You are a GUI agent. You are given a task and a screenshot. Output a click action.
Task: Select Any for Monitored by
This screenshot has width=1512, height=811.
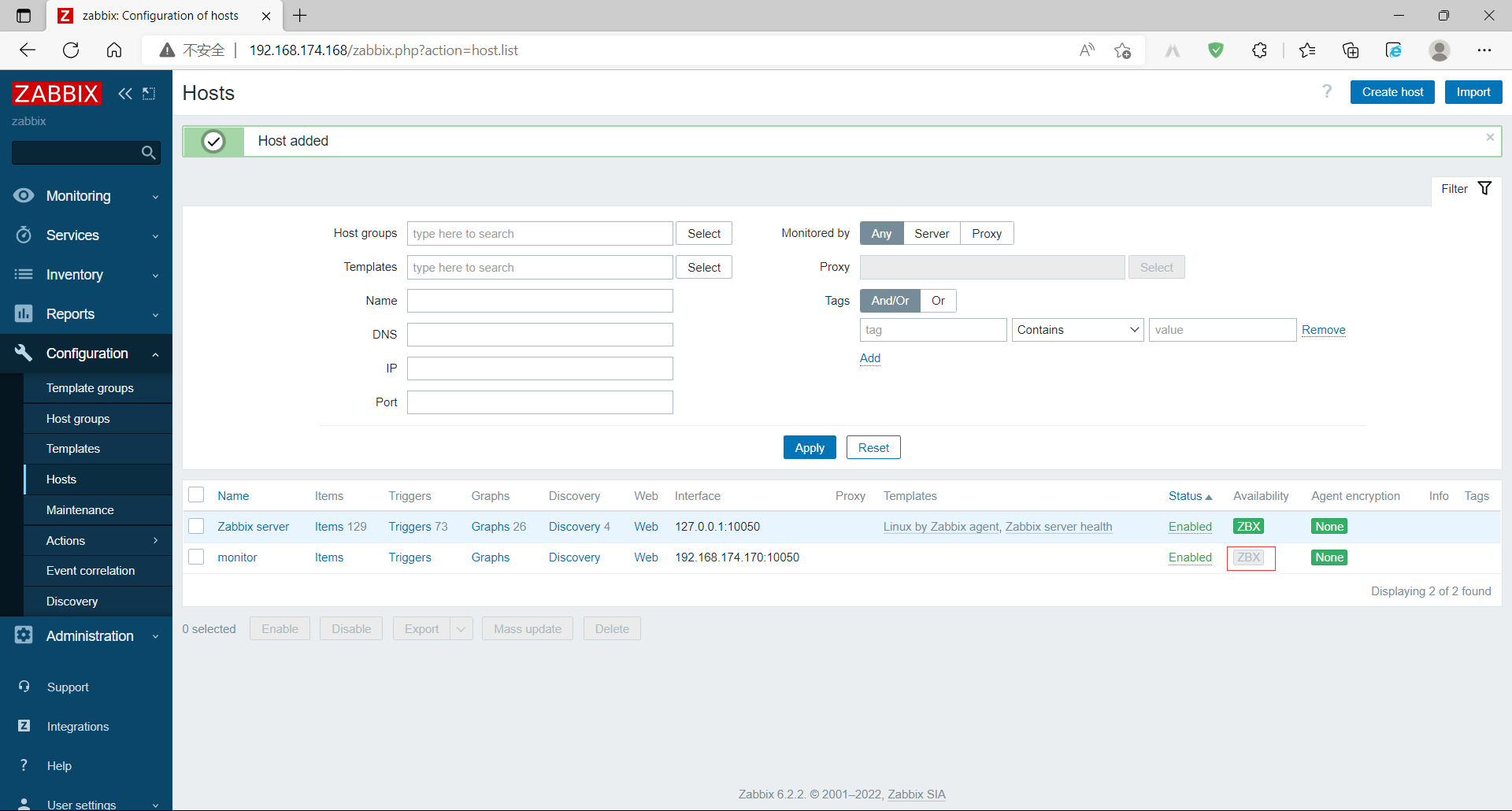click(881, 234)
